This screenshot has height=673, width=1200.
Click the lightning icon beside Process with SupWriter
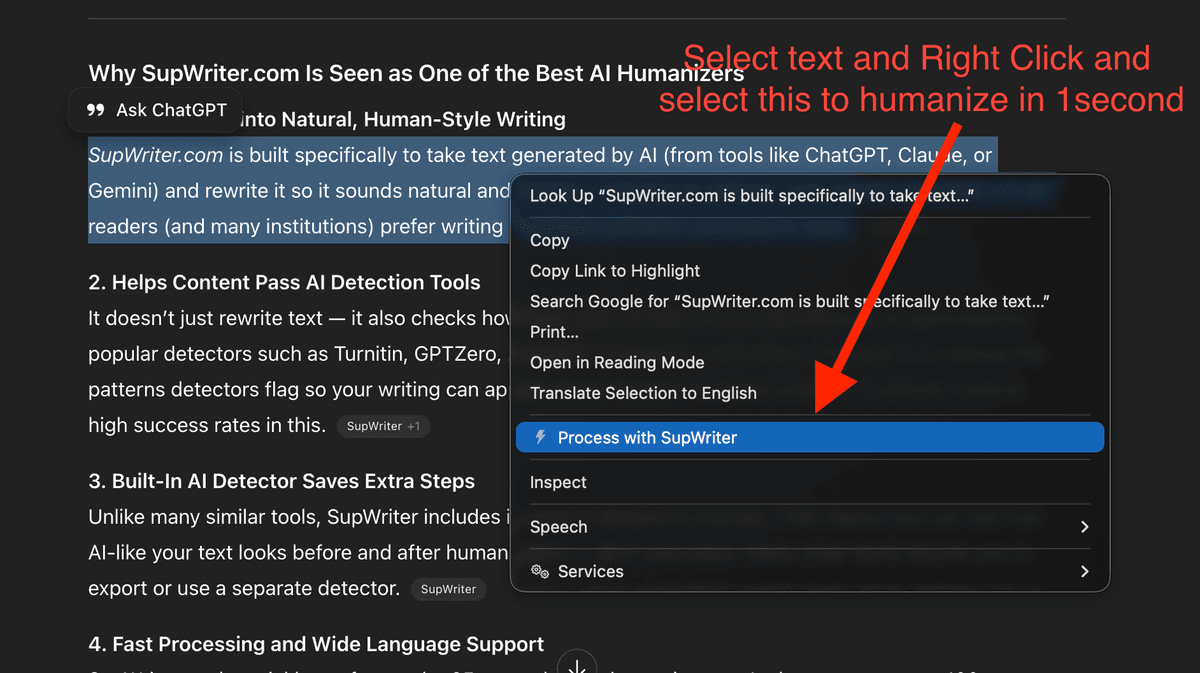540,437
